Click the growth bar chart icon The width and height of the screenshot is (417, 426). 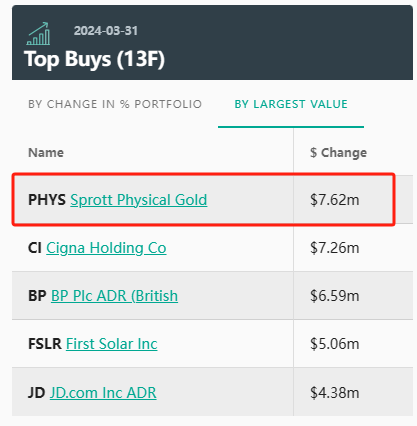(38, 34)
